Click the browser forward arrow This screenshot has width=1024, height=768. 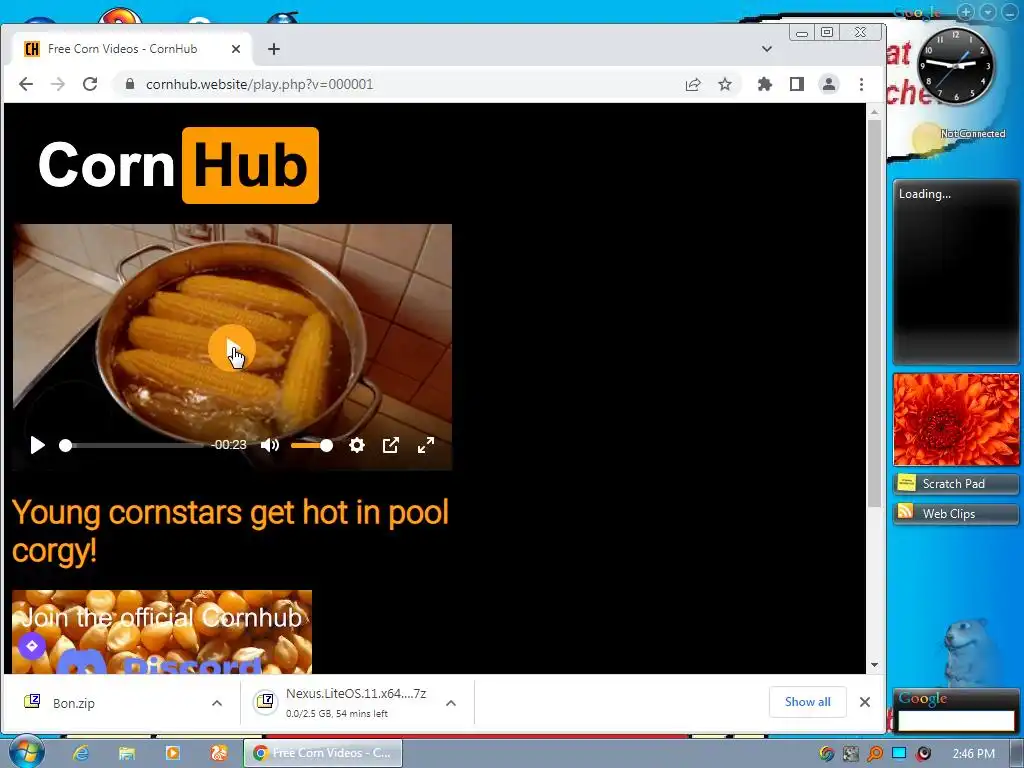click(x=58, y=84)
